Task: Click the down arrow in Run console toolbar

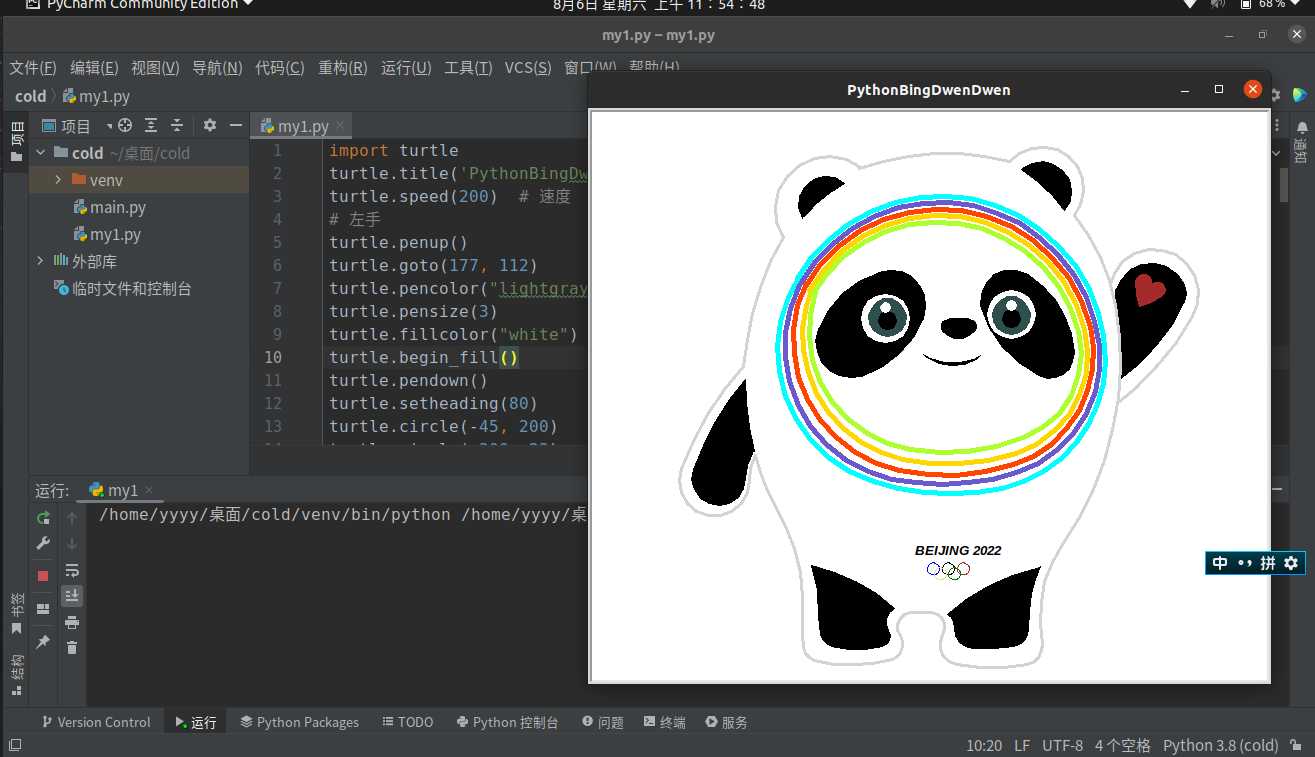Action: click(72, 544)
